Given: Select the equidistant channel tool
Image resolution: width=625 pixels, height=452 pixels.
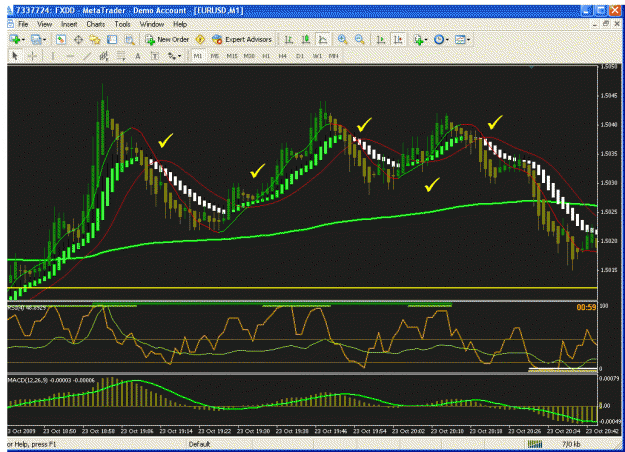Looking at the screenshot, I should click(104, 56).
